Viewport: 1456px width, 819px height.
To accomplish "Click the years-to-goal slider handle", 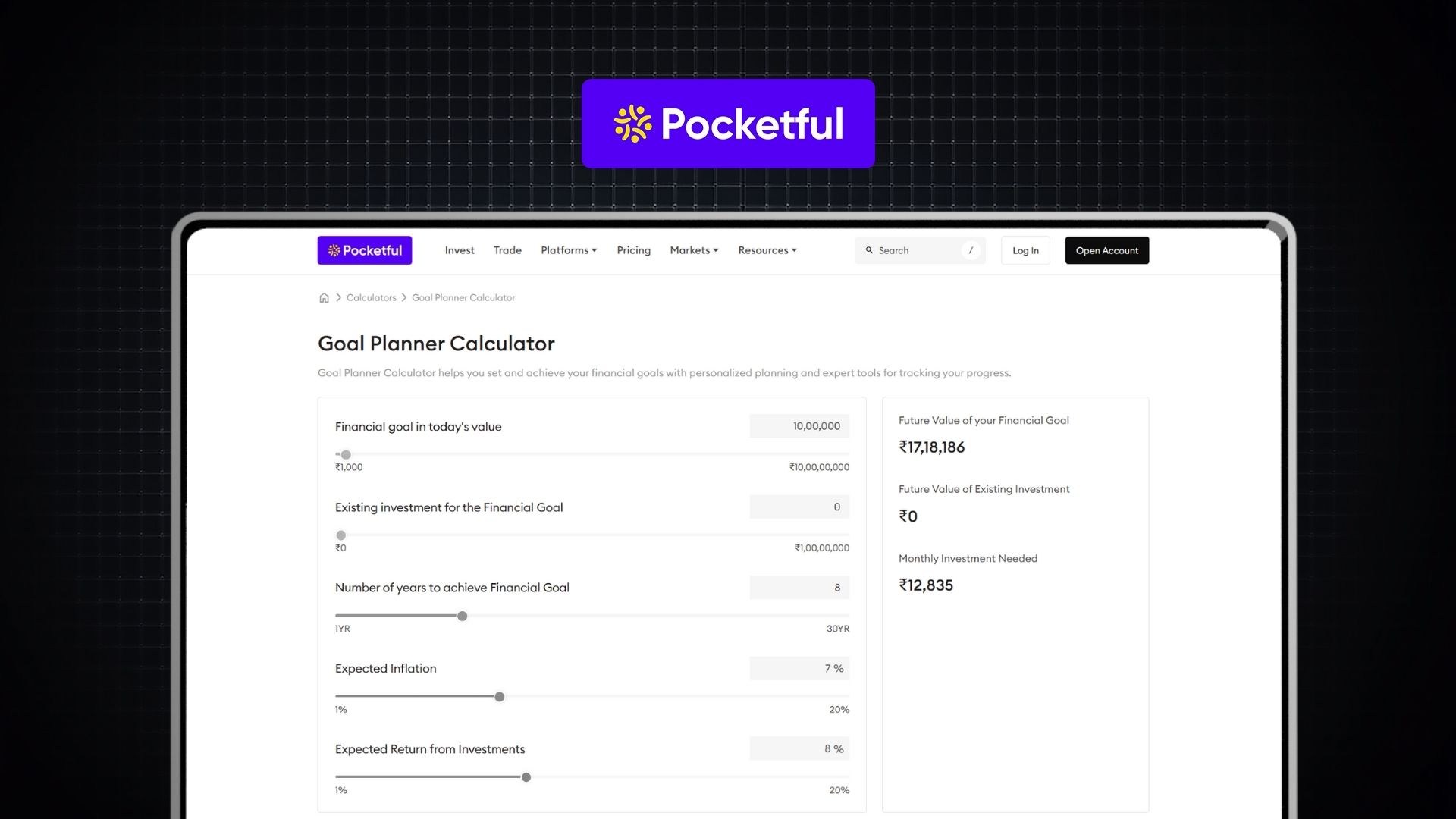I will (461, 616).
